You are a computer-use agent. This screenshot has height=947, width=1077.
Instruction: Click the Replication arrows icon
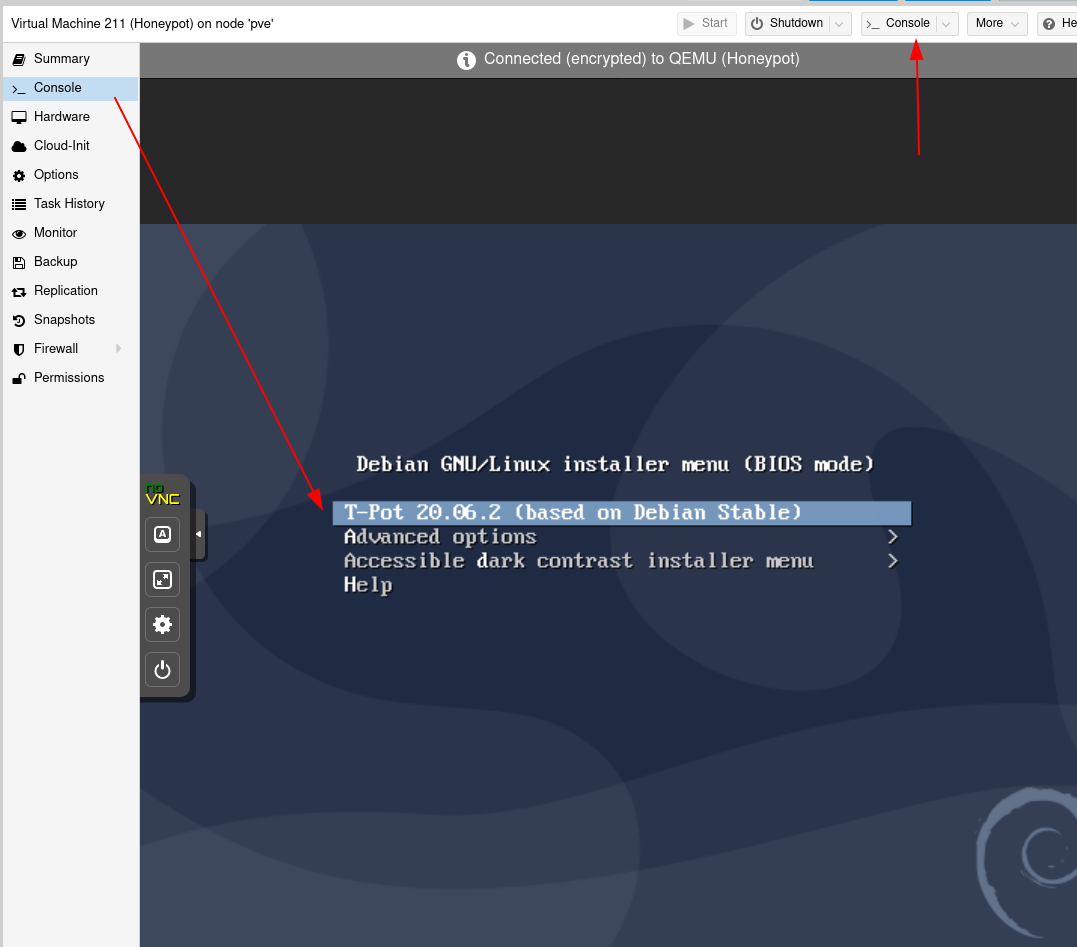coord(19,292)
